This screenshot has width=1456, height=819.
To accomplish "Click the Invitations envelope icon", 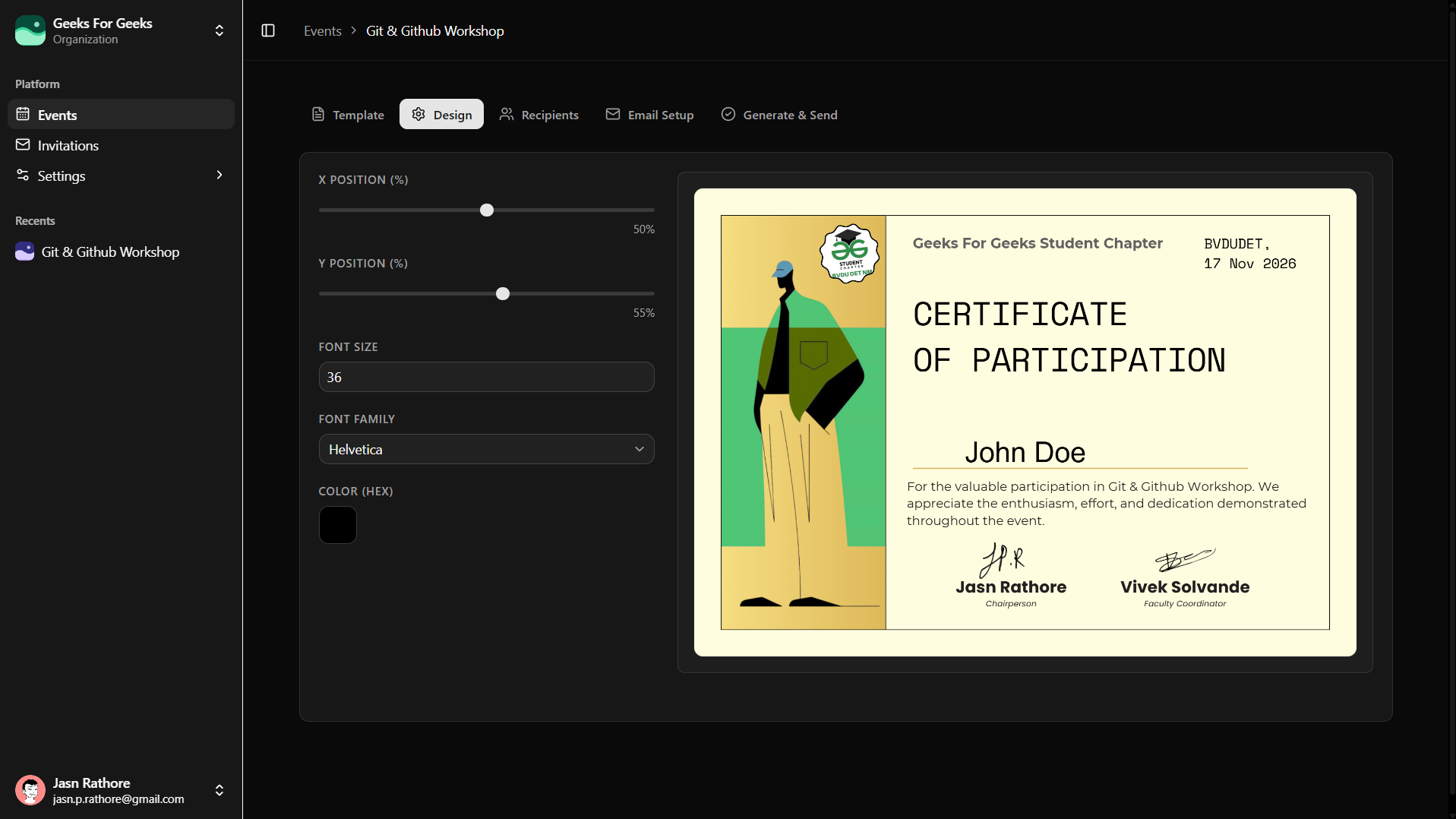I will click(23, 144).
